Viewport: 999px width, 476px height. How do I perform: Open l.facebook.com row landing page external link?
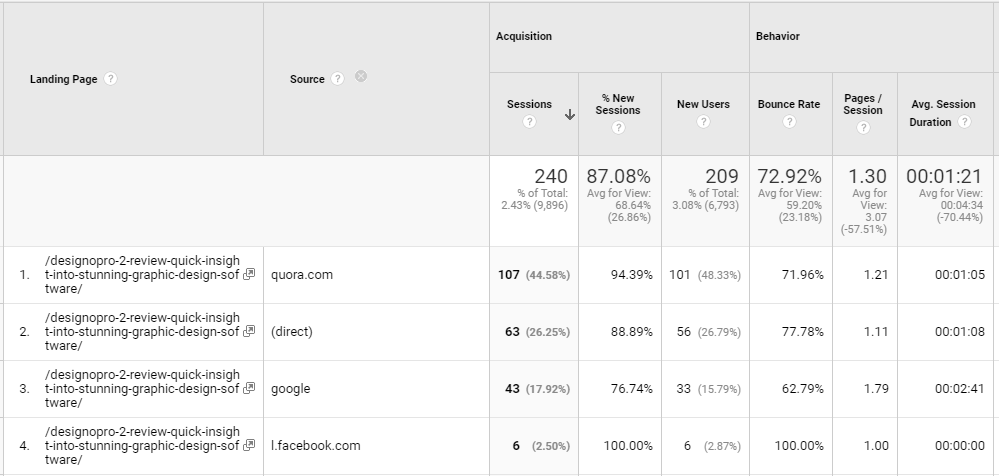[x=249, y=446]
